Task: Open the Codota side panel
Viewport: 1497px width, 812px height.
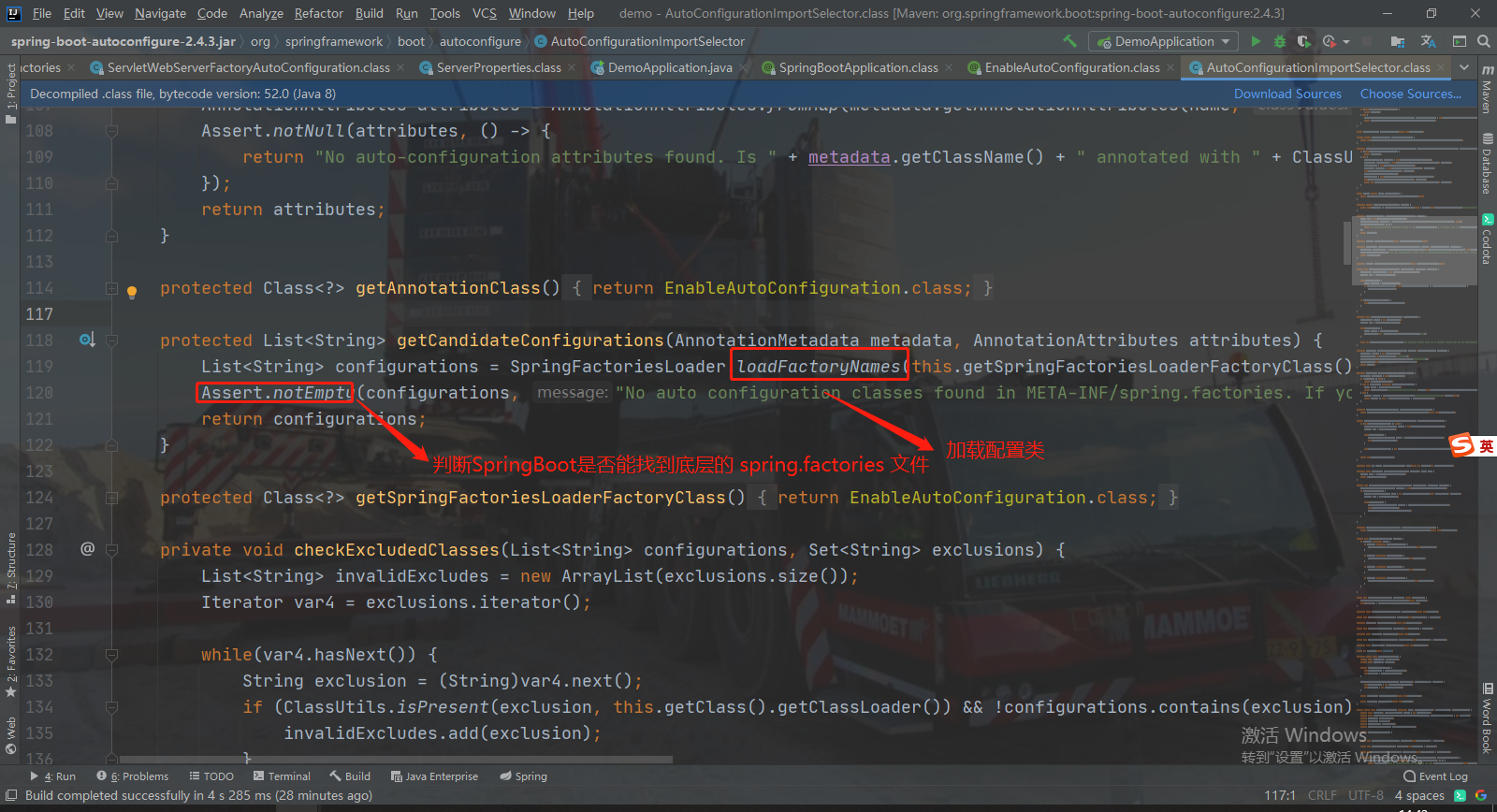Action: [x=1487, y=239]
